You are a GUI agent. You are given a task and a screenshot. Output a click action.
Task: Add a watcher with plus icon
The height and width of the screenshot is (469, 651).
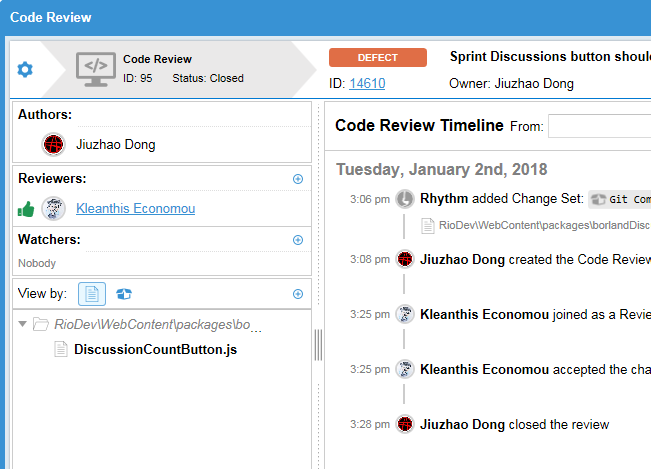[x=297, y=240]
